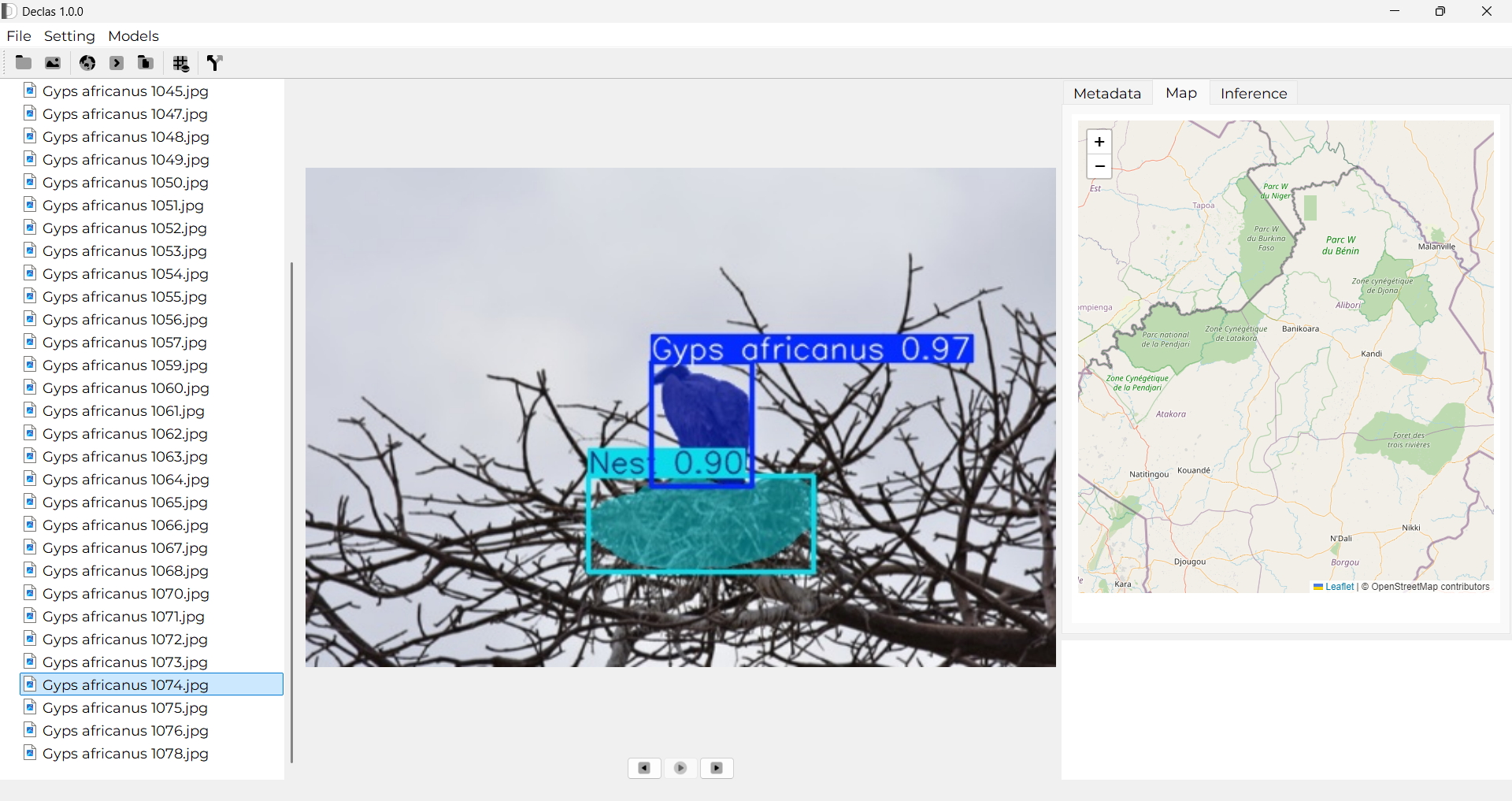
Task: Click the folder-with-file toolbar icon
Action: click(146, 63)
